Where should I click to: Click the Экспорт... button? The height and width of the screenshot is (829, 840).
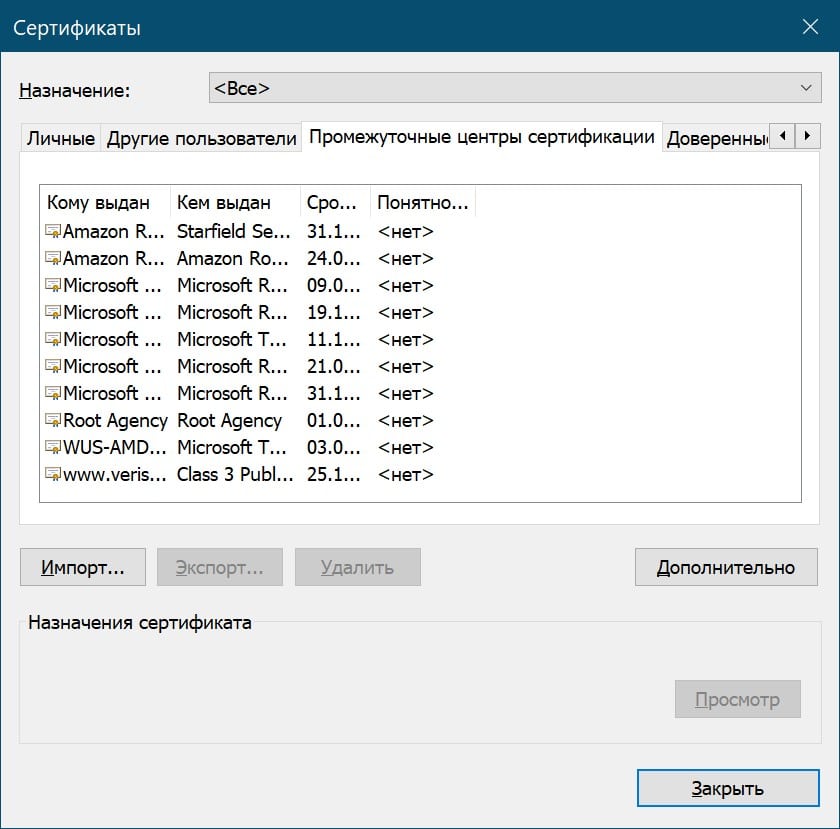[x=220, y=567]
